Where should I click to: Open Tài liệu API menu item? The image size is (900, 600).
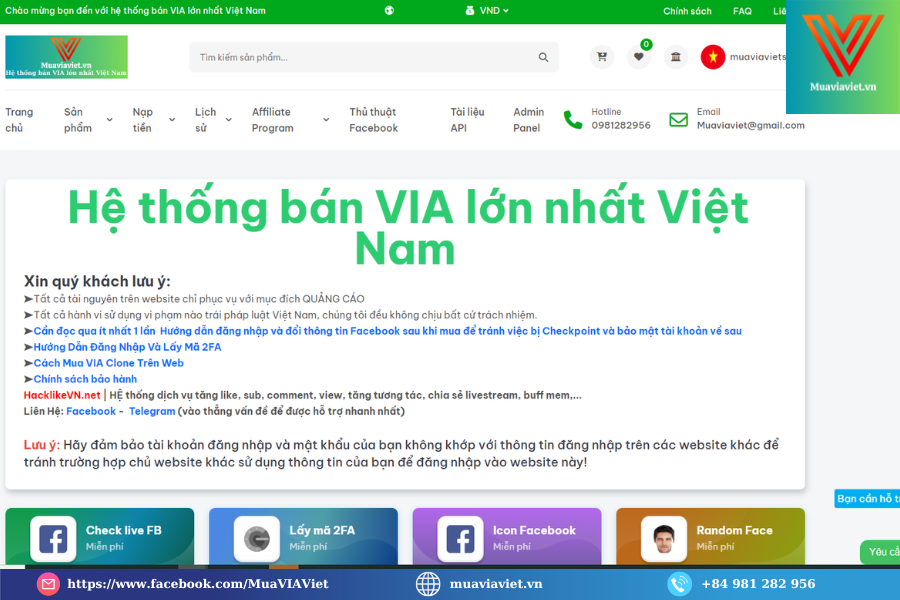(x=467, y=119)
